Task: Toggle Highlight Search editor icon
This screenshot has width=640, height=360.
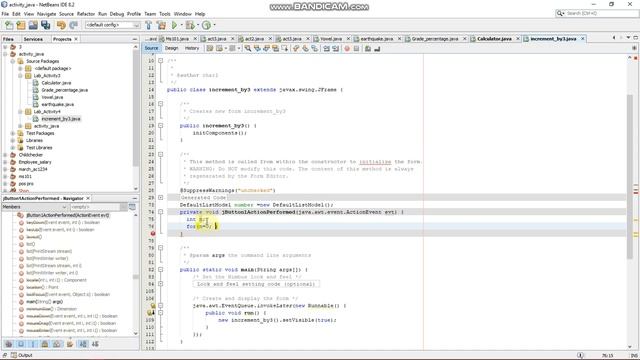Action: (x=276, y=49)
